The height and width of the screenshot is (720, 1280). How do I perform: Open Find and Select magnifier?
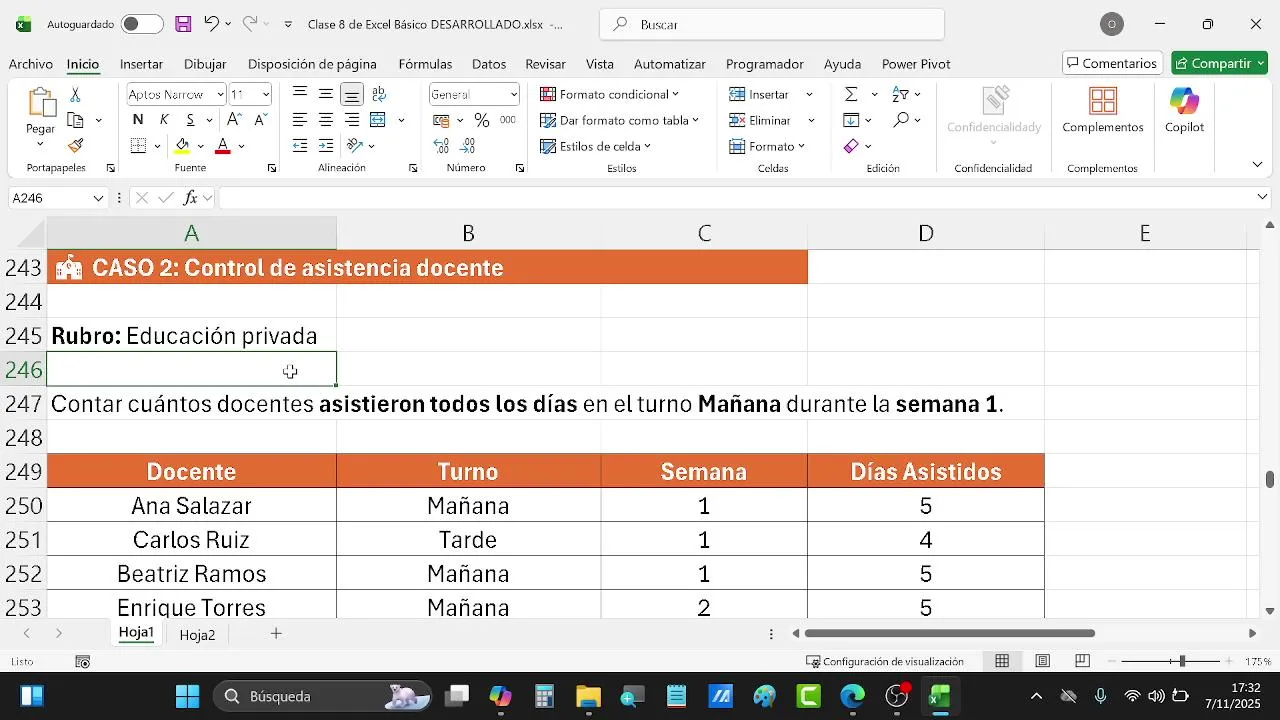click(901, 120)
